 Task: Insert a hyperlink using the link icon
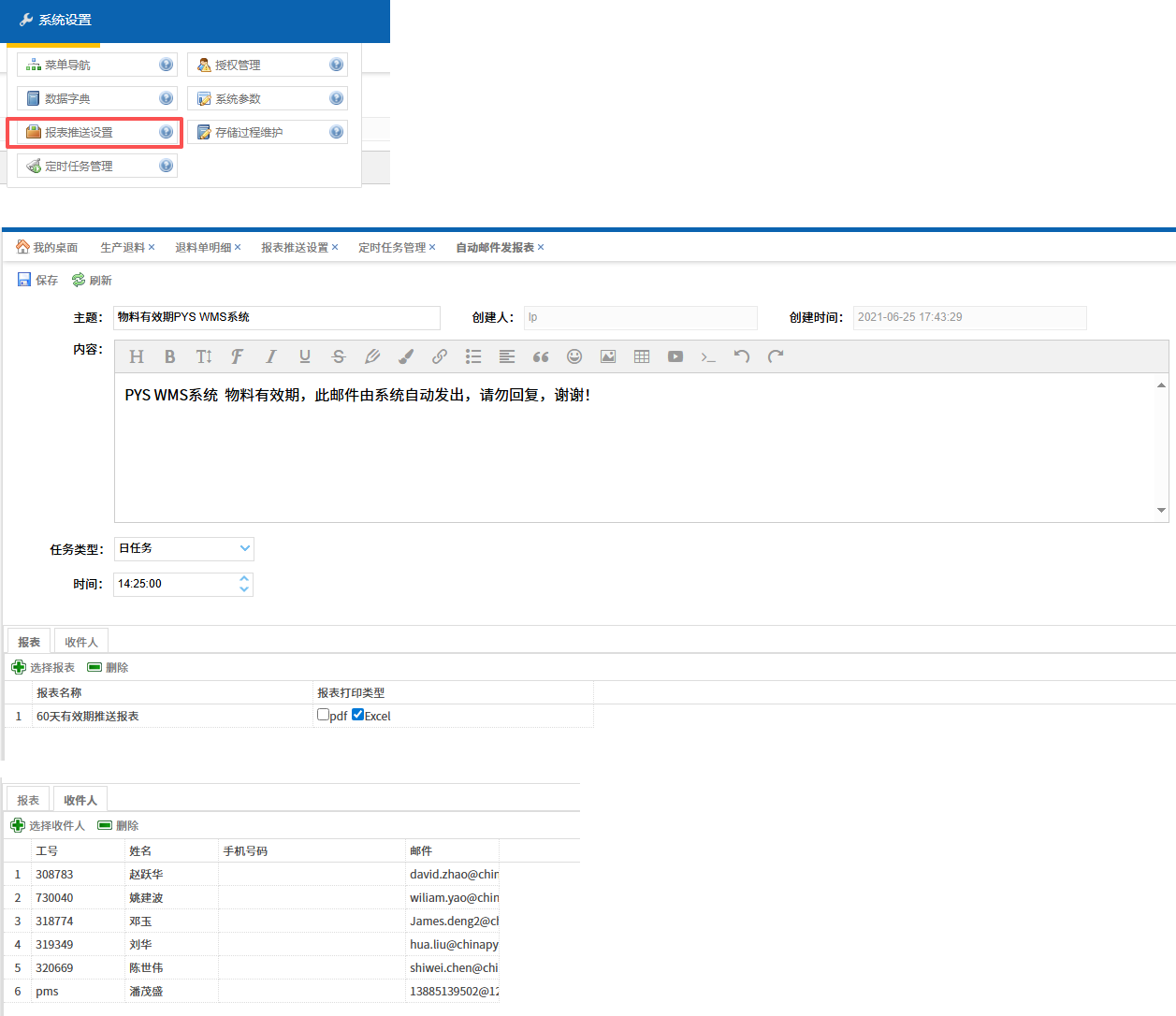(439, 356)
